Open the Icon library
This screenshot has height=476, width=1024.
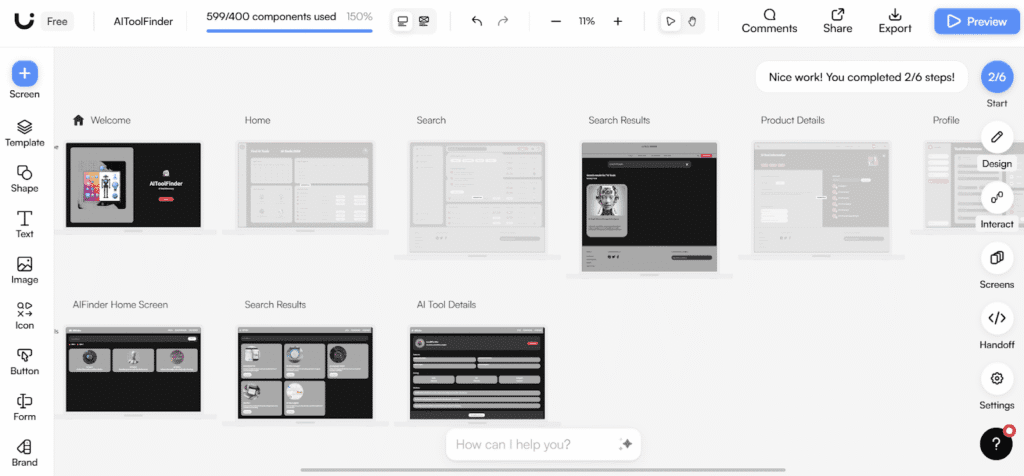pos(25,312)
